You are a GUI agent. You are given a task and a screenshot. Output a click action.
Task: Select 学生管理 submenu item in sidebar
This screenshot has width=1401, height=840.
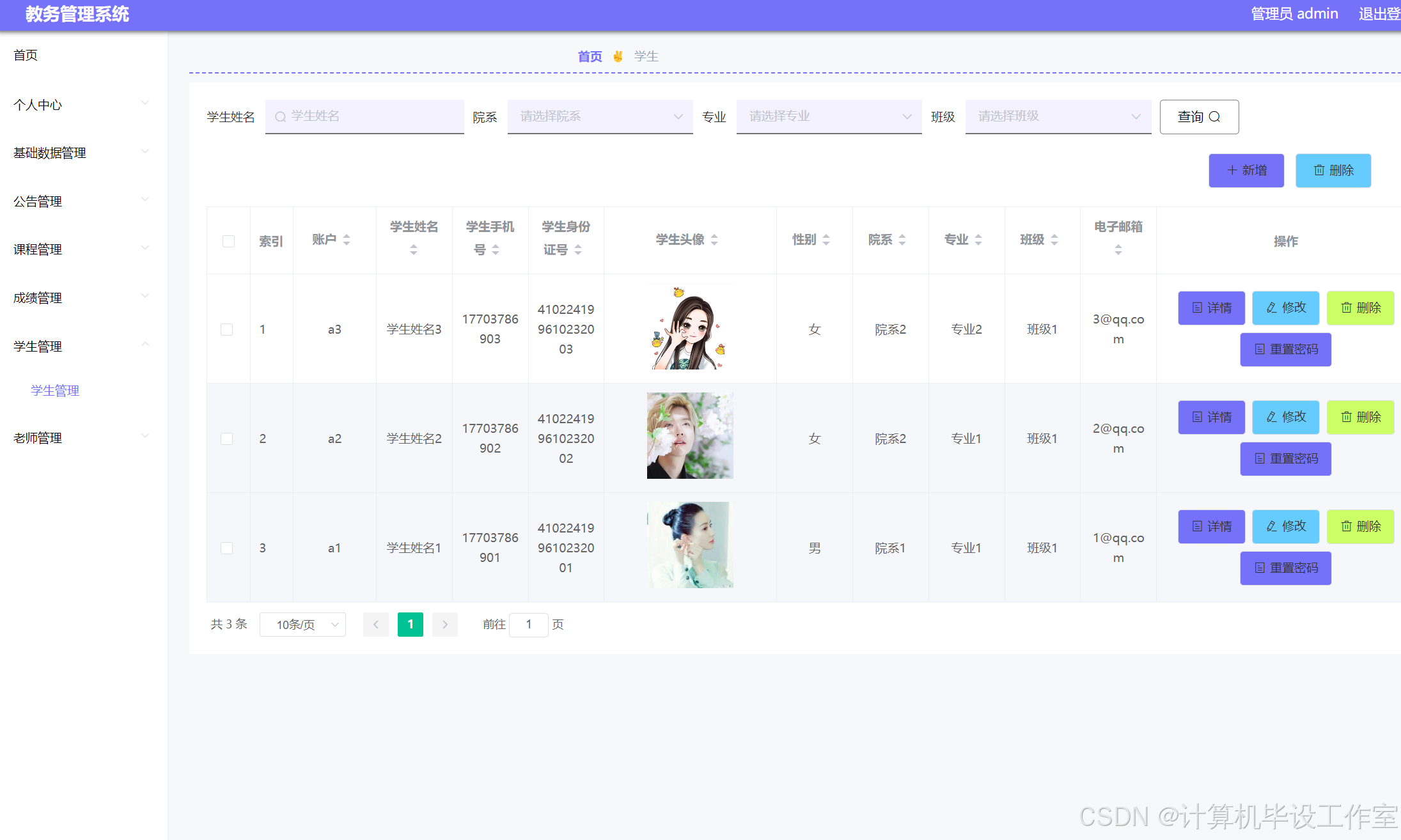click(x=55, y=390)
